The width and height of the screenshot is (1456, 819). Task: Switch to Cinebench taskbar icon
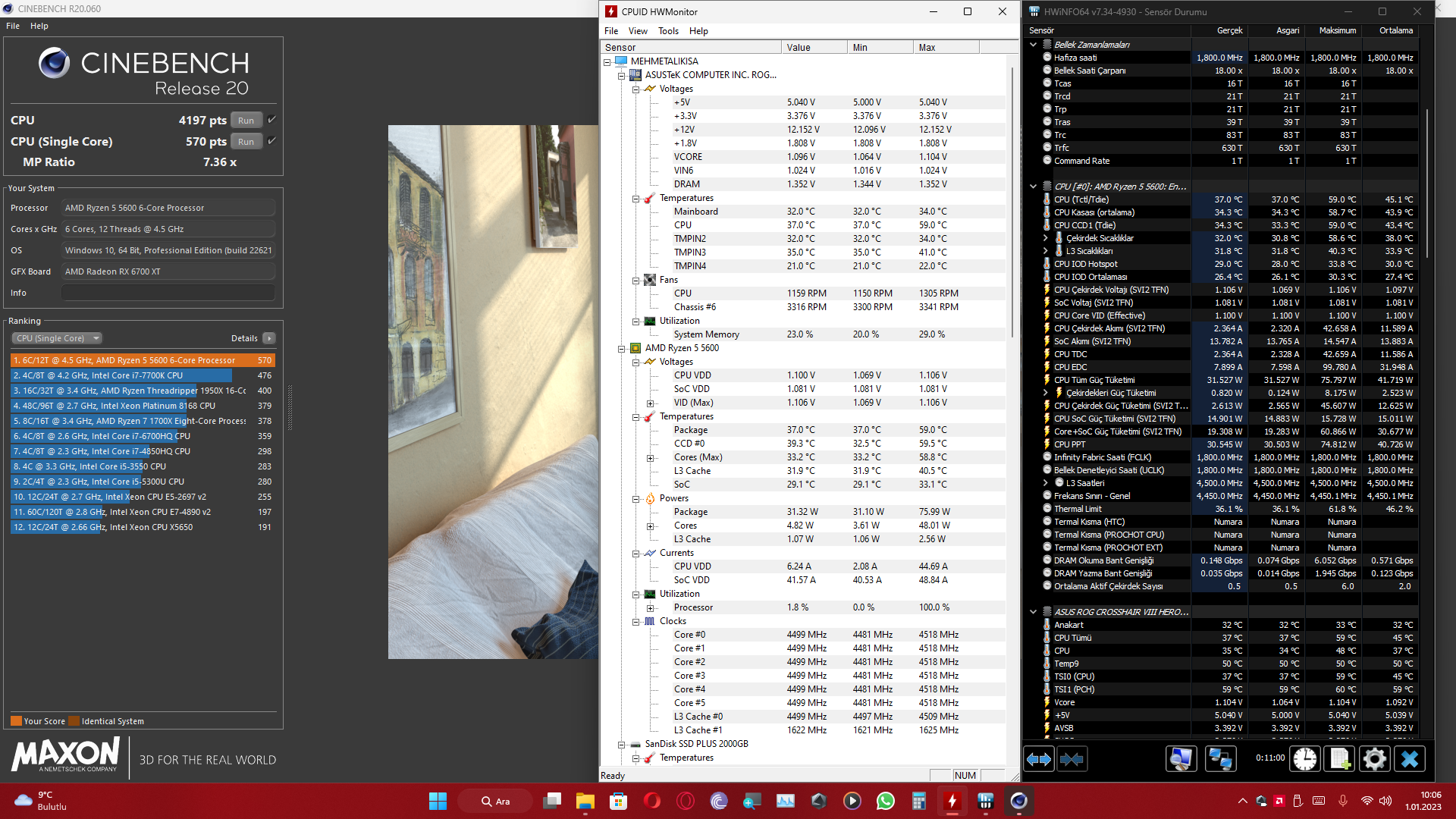(x=1018, y=801)
